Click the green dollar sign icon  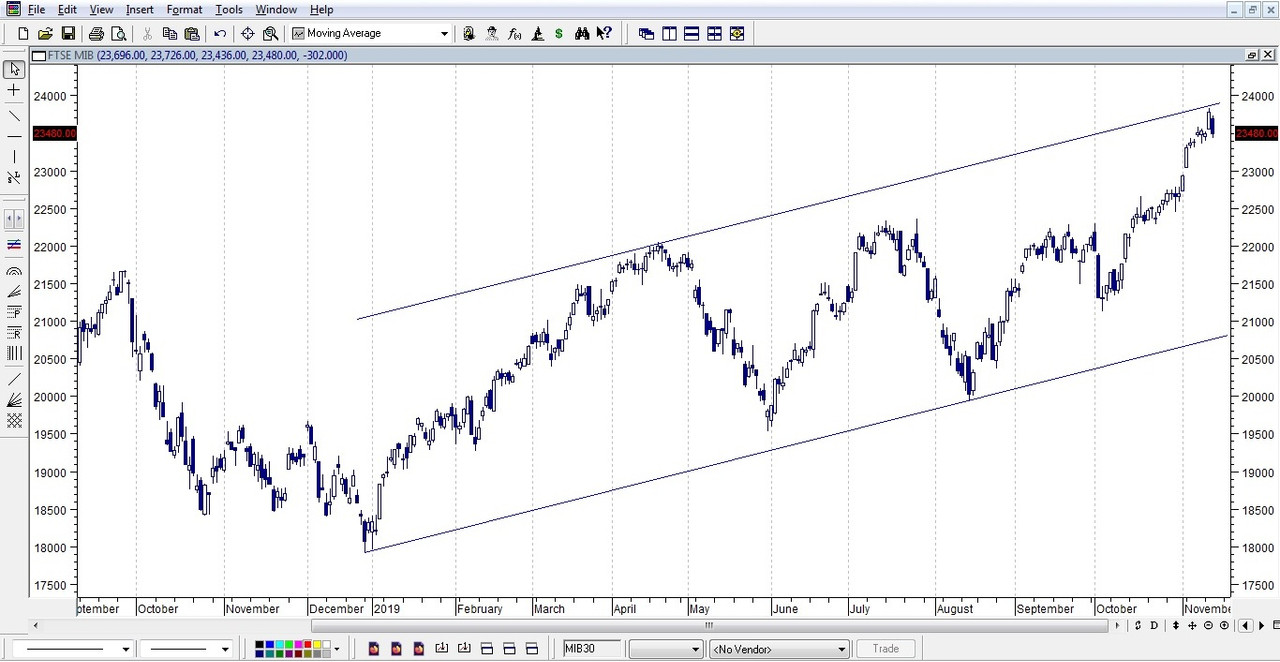558,33
